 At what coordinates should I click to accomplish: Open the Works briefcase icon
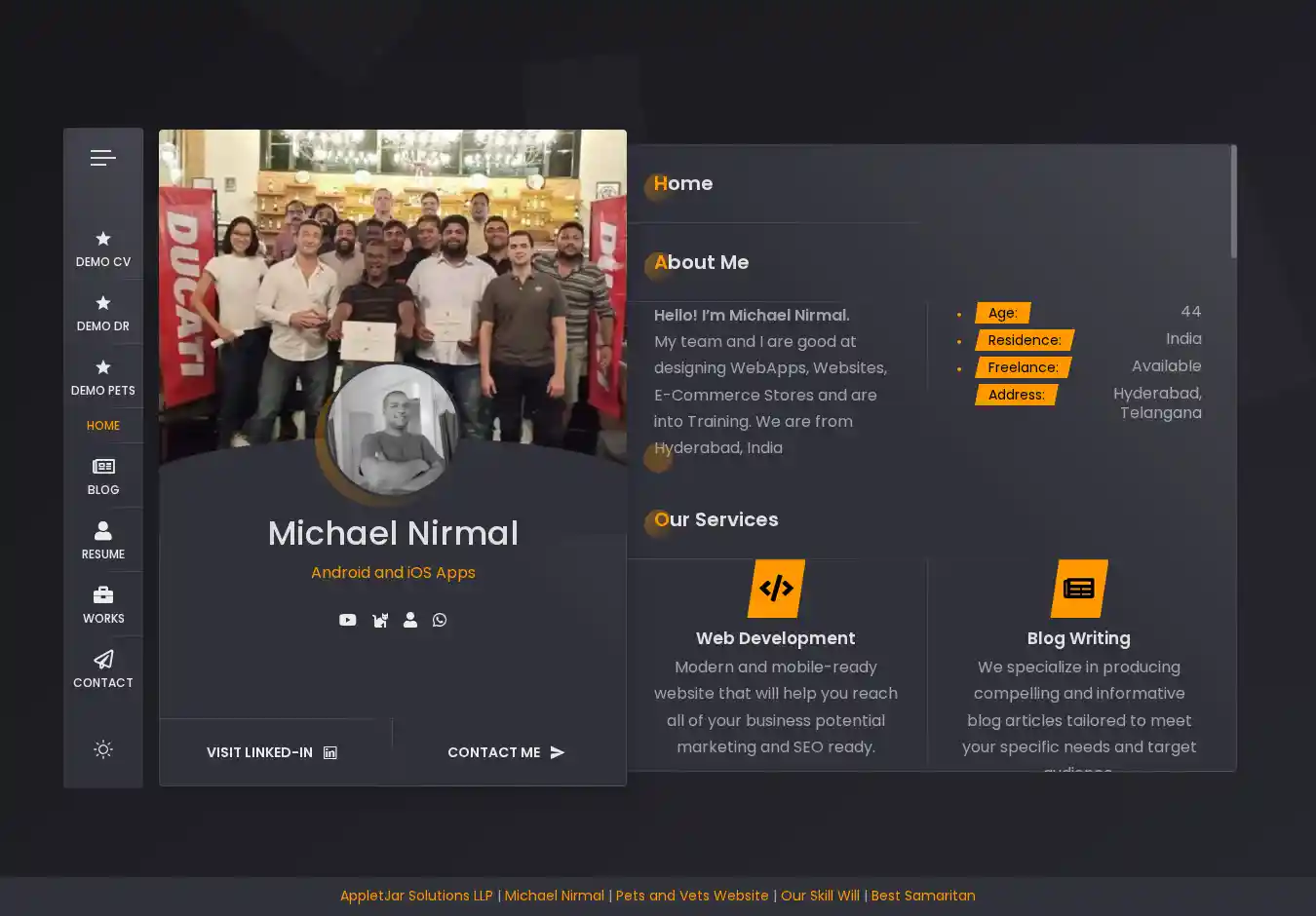tap(103, 595)
